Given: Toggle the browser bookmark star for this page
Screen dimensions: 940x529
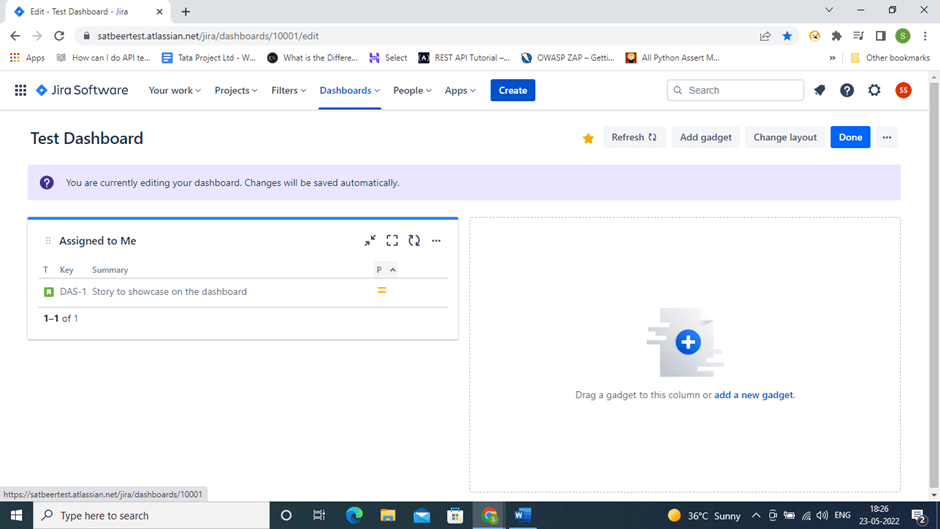Looking at the screenshot, I should 787,36.
